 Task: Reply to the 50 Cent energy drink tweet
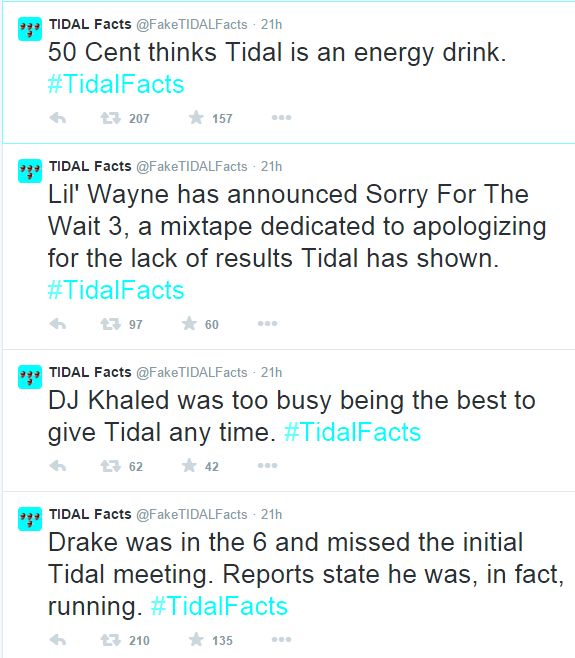point(58,118)
